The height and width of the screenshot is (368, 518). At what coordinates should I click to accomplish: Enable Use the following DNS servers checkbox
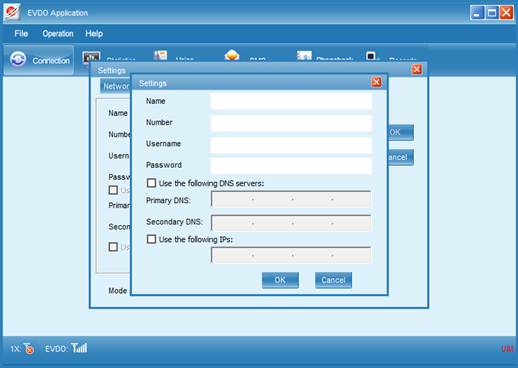(x=151, y=183)
